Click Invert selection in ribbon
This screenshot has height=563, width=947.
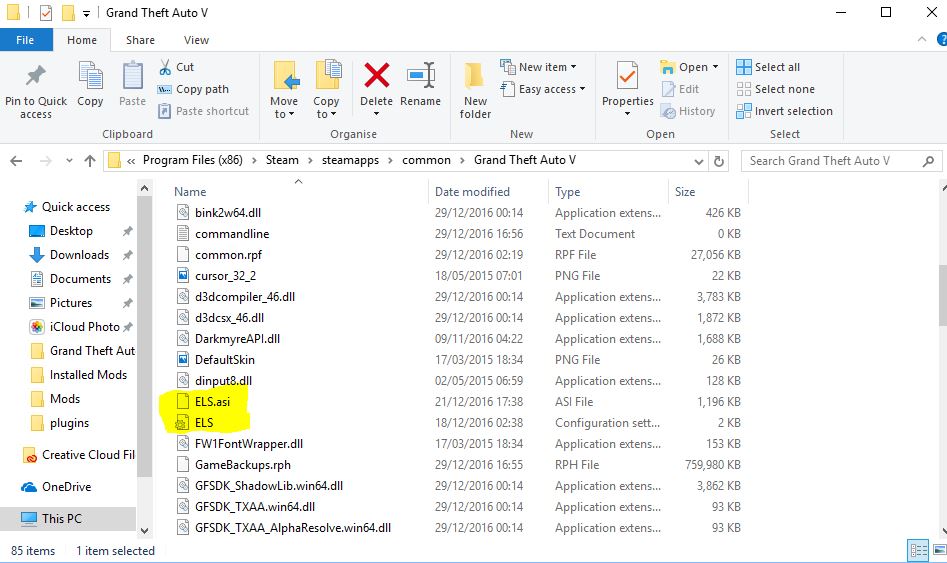click(785, 111)
